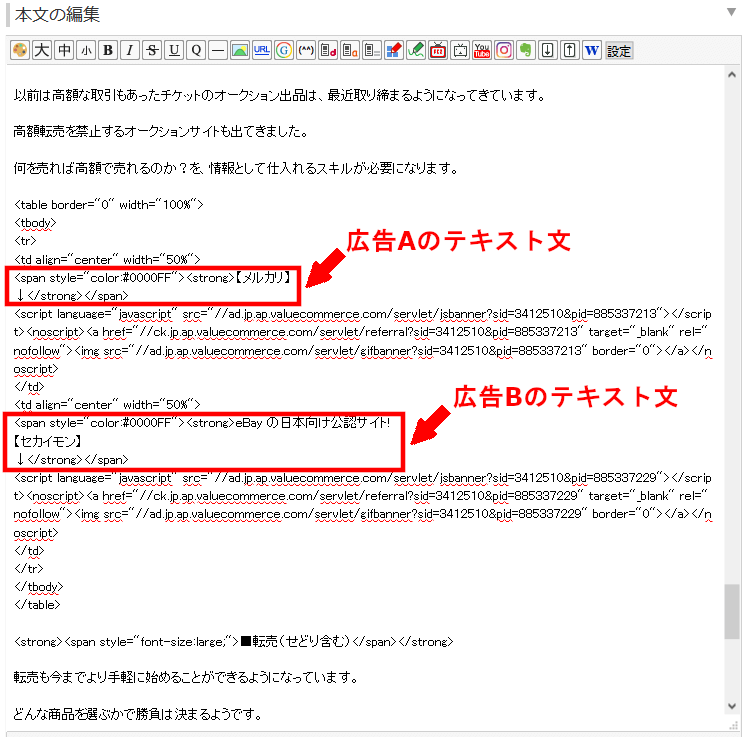This screenshot has width=747, height=737.
Task: Open the color palette tool
Action: 20,50
